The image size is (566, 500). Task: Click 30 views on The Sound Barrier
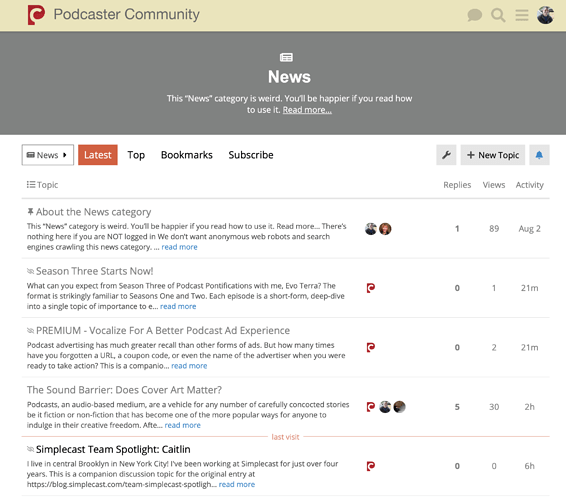[x=494, y=407]
